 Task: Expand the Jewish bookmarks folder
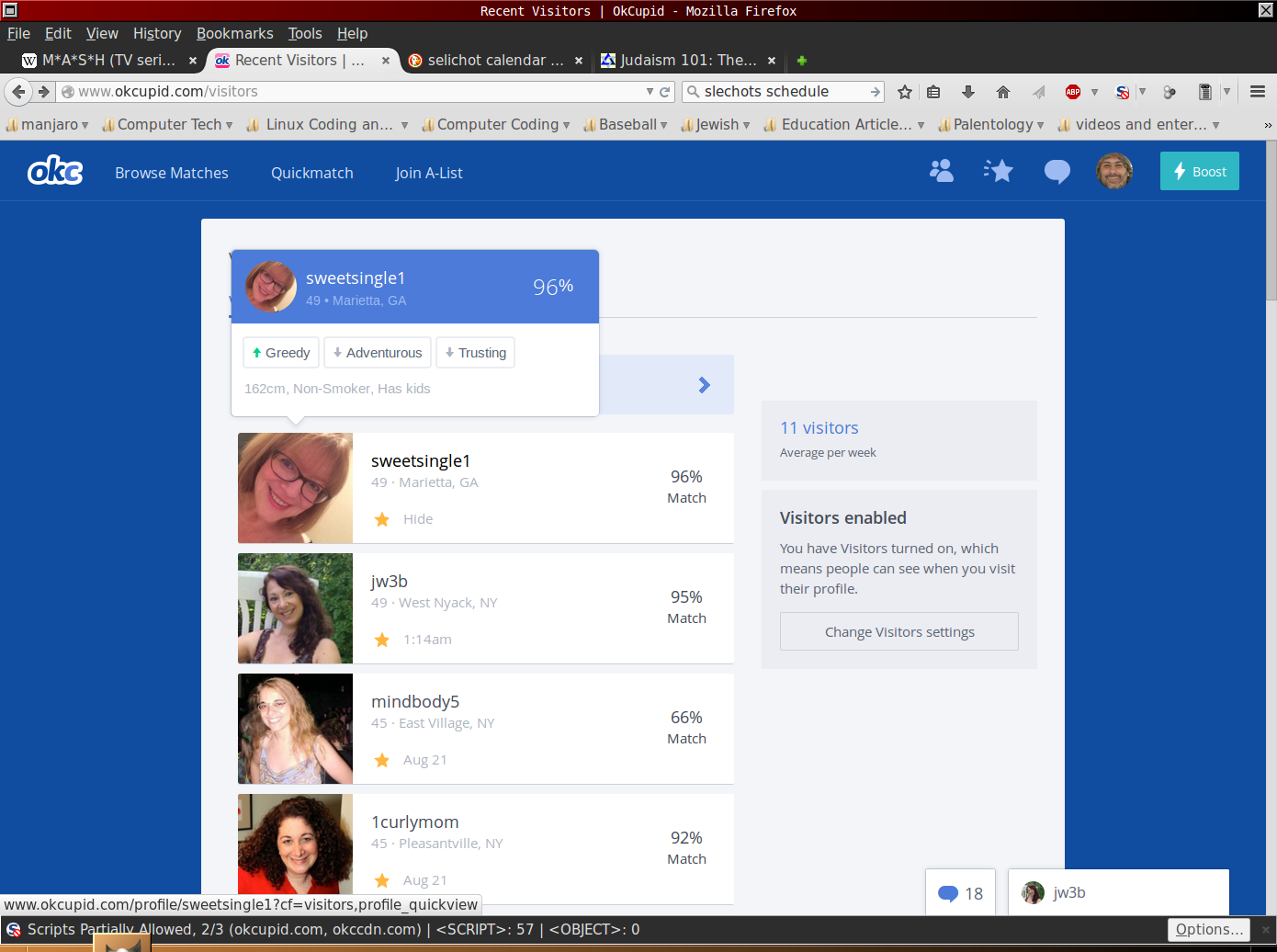pos(716,124)
